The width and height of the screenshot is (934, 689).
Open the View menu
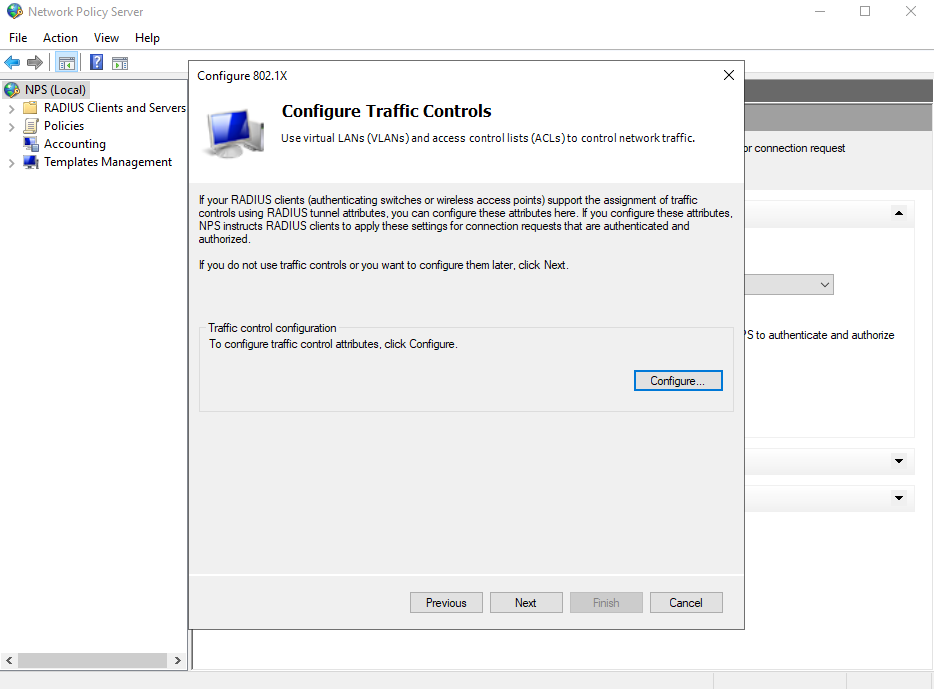[x=106, y=38]
